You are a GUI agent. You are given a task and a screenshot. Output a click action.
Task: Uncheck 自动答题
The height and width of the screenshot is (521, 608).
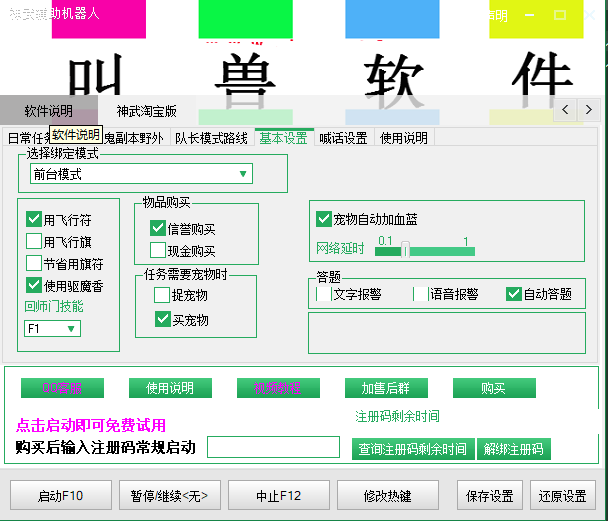pos(514,294)
